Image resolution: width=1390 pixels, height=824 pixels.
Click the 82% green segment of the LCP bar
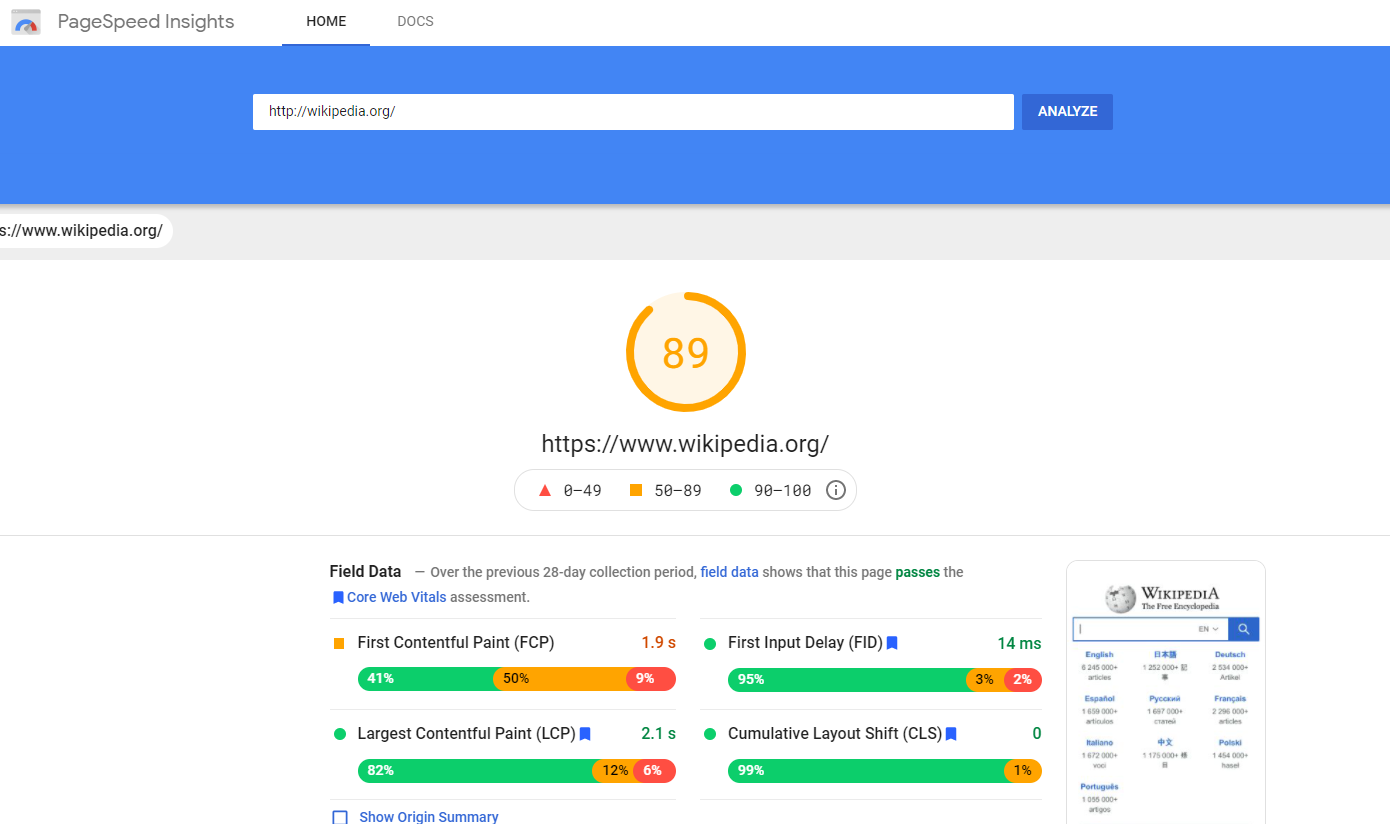click(x=476, y=771)
